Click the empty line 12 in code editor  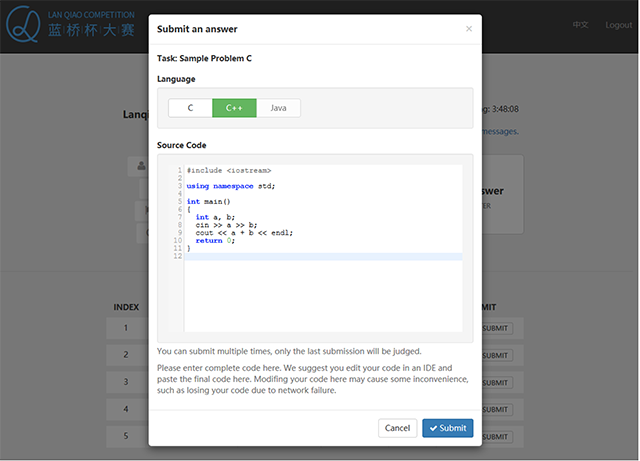pos(320,257)
